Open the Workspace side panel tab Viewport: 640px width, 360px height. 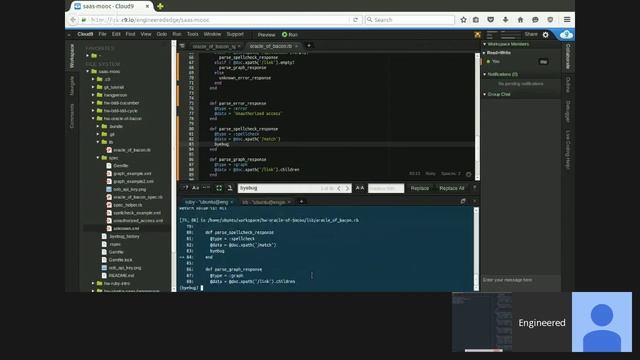pyautogui.click(x=72, y=56)
